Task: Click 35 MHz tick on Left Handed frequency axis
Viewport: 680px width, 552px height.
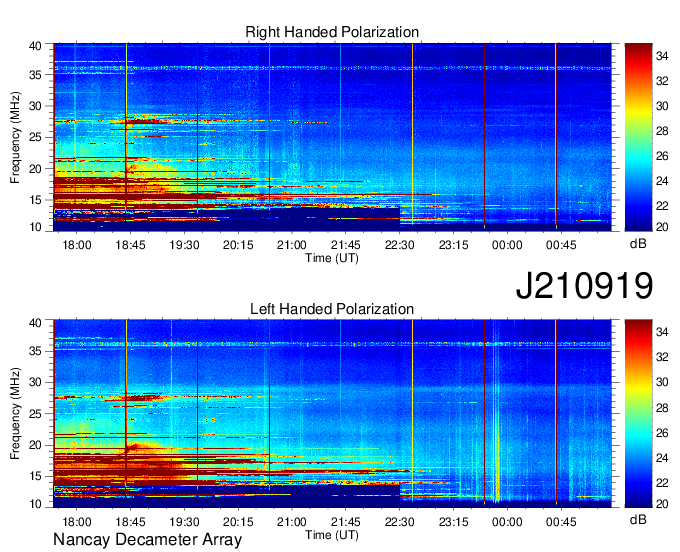Action: click(35, 351)
